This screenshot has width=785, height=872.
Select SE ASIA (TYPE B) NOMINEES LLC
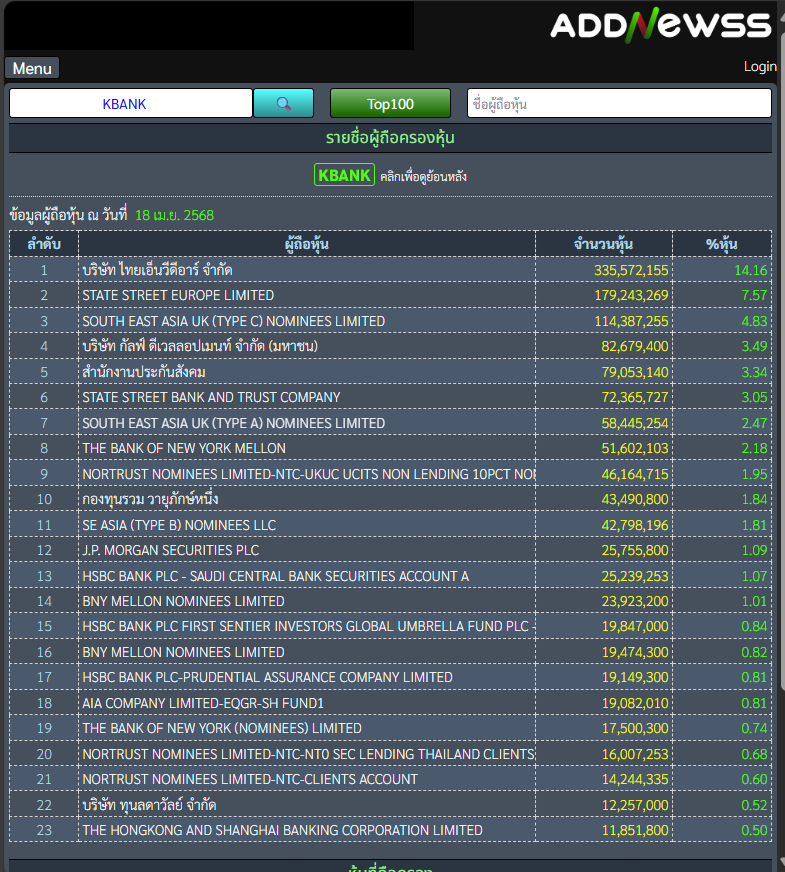tap(179, 525)
